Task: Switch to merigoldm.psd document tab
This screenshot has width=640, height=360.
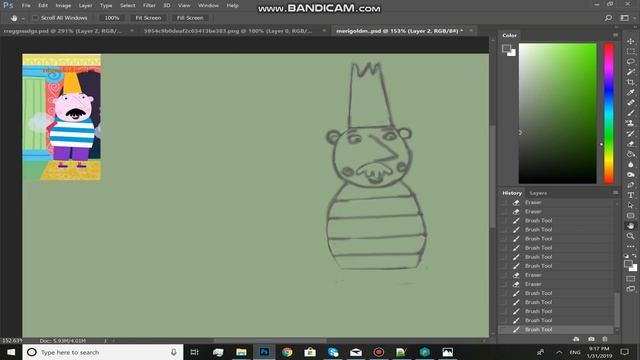Action: tap(399, 31)
